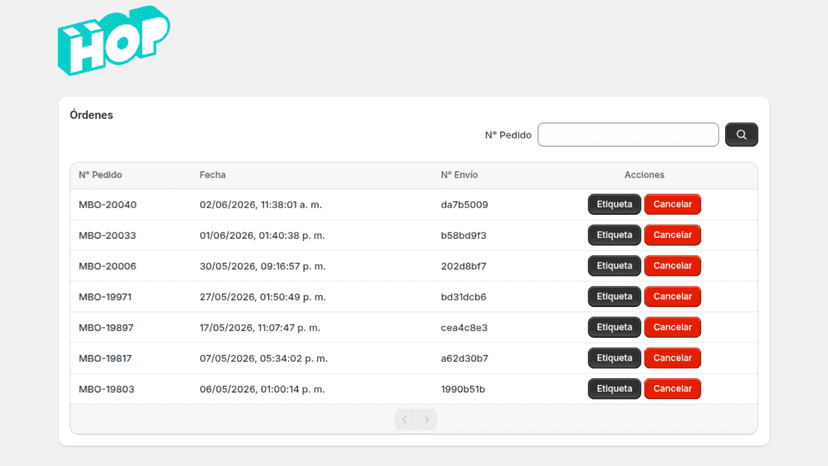Go to previous page with left chevron
This screenshot has width=828, height=466.
[405, 420]
